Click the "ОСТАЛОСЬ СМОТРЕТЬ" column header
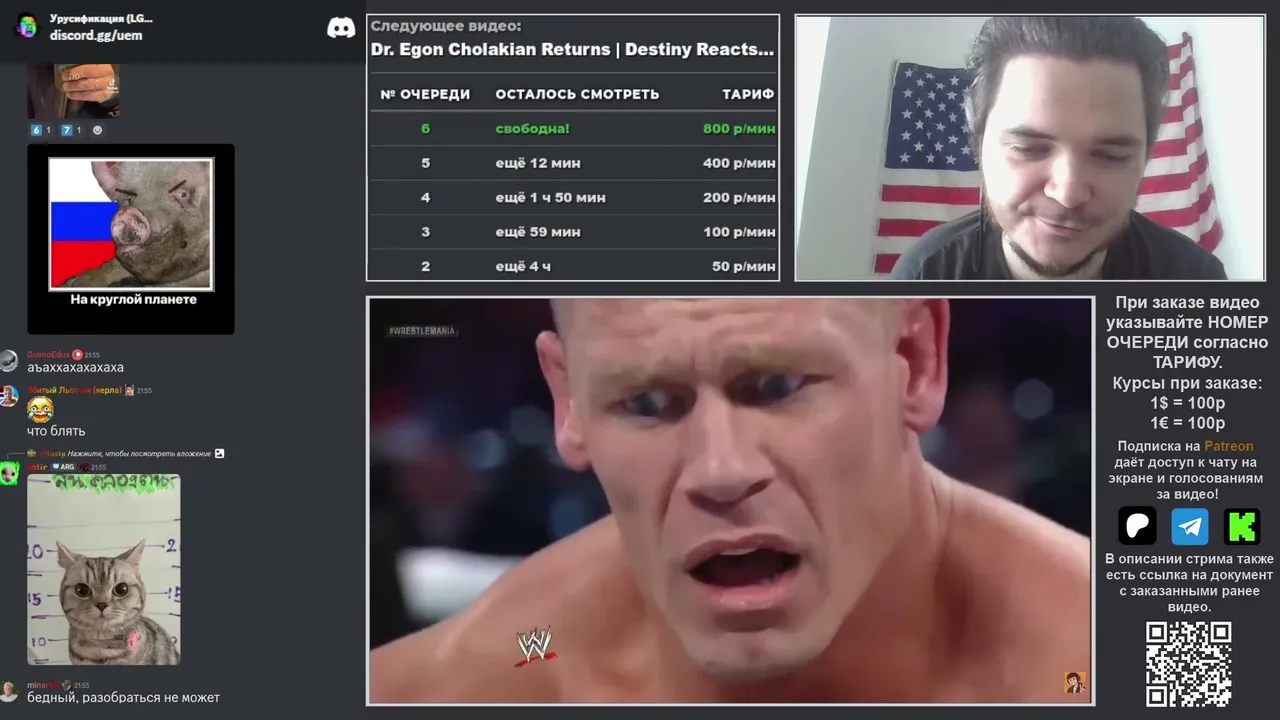 pyautogui.click(x=577, y=94)
